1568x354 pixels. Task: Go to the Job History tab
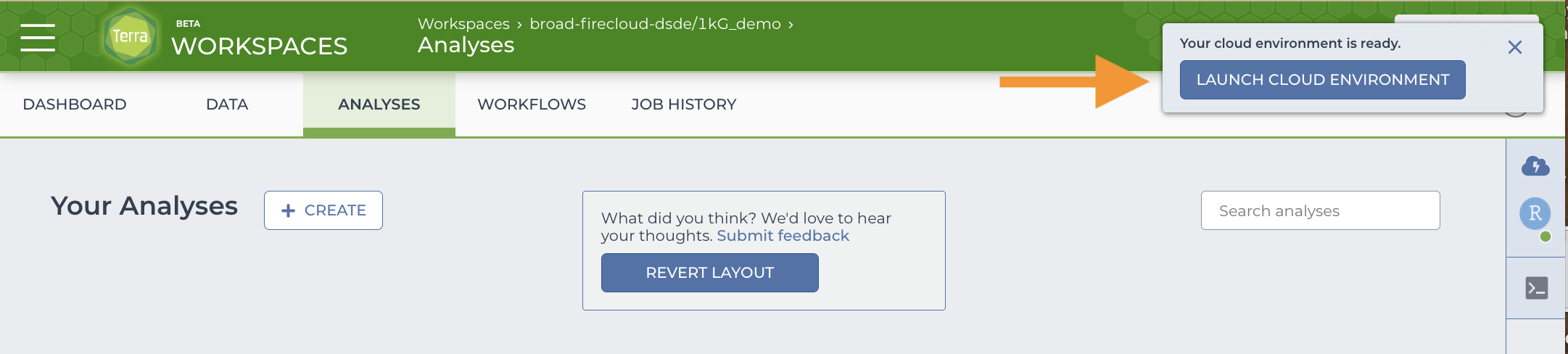coord(684,104)
